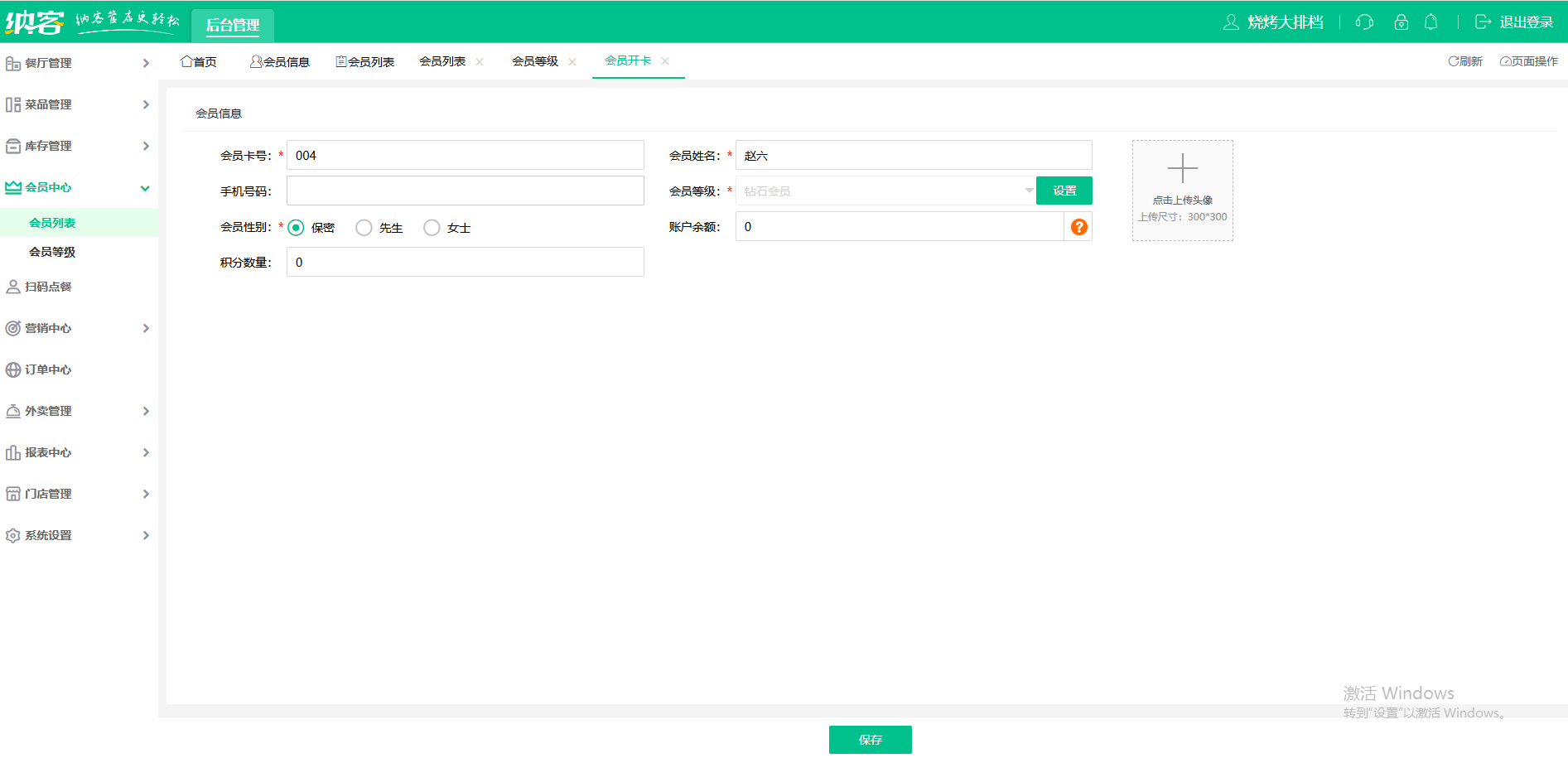Open the notification bell icon
This screenshot has height=758, width=1568.
(x=1430, y=22)
